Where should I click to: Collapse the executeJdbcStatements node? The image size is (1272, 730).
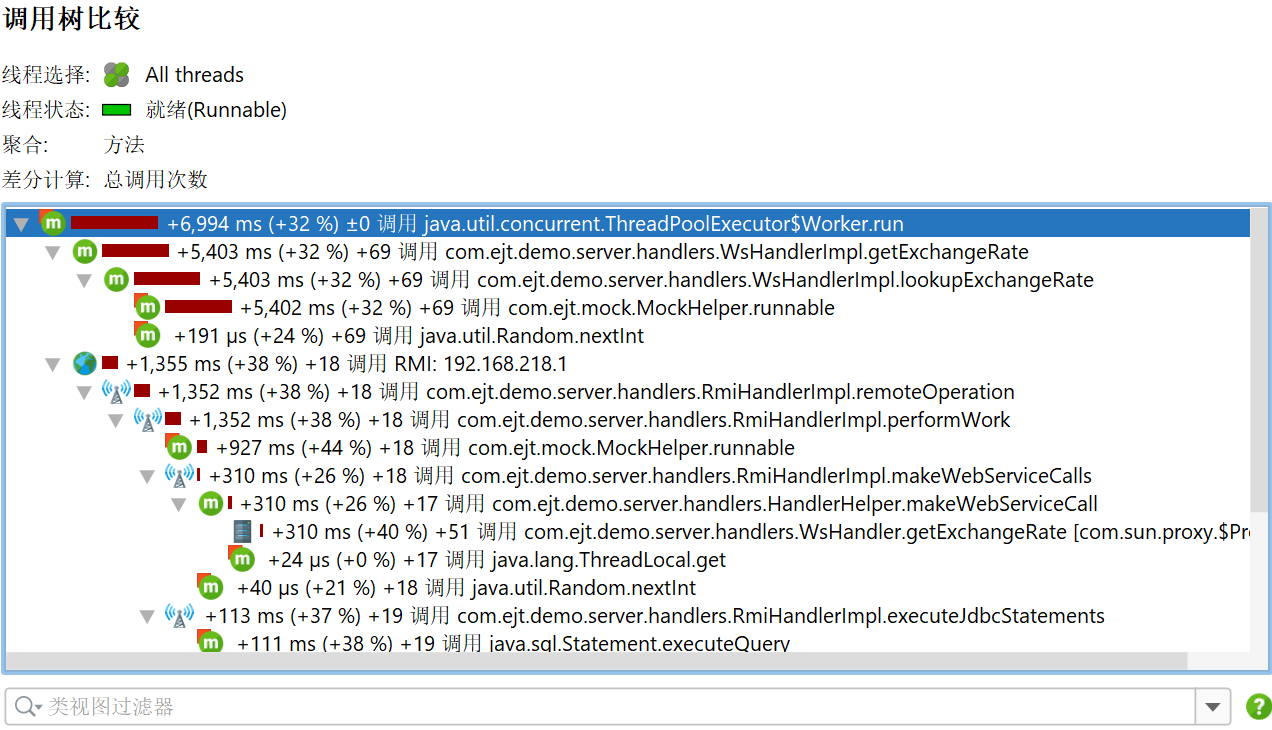[x=147, y=616]
